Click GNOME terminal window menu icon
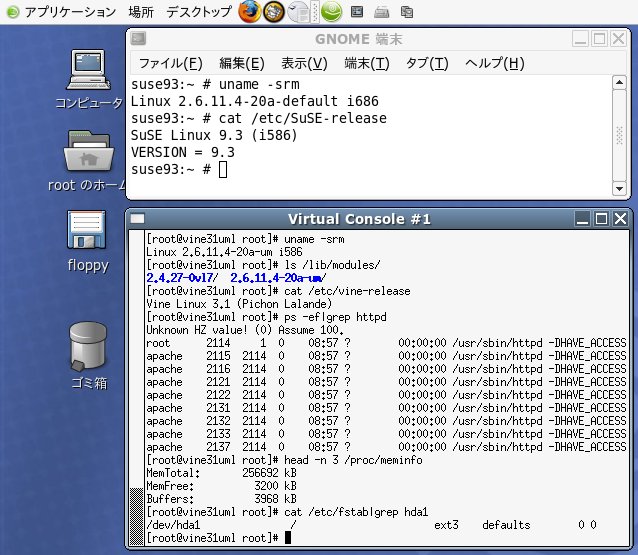 click(x=138, y=39)
